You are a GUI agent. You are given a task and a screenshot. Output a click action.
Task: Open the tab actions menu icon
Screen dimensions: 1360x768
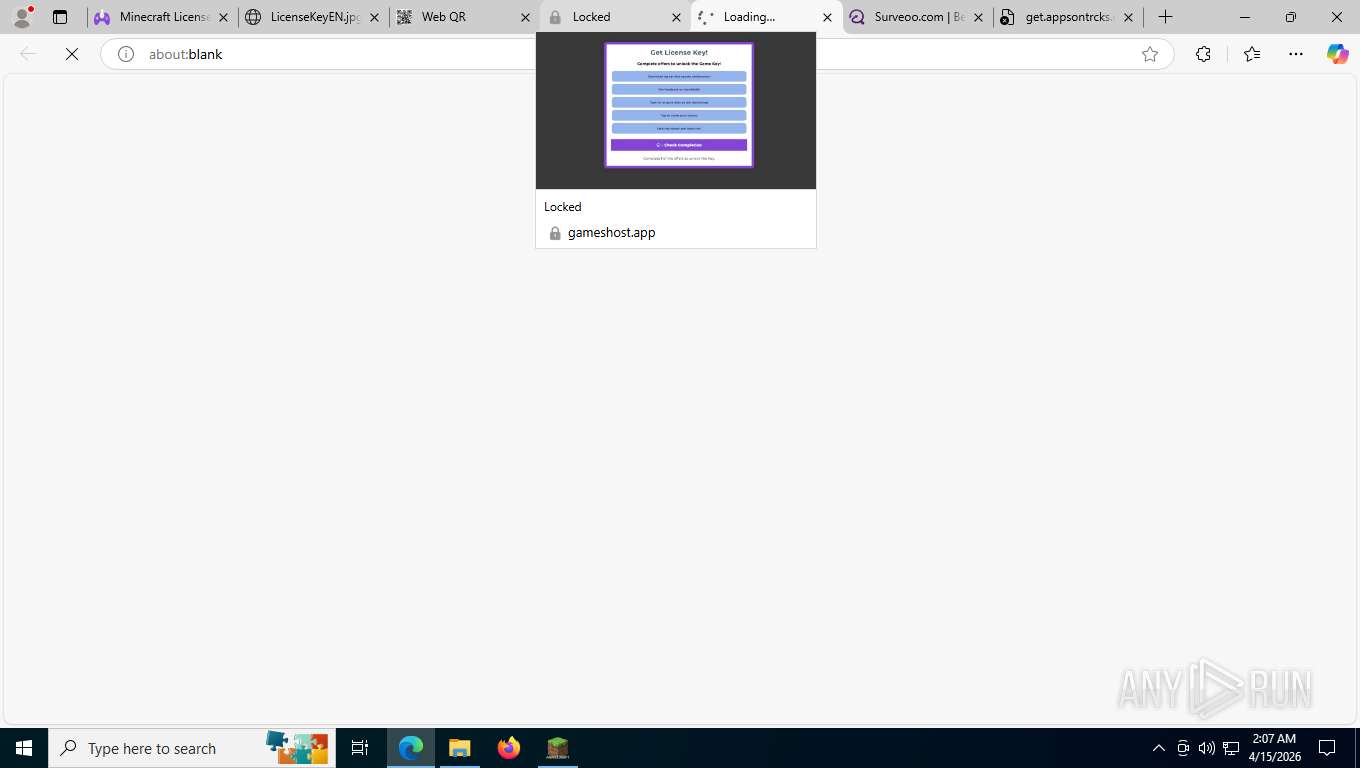point(60,17)
